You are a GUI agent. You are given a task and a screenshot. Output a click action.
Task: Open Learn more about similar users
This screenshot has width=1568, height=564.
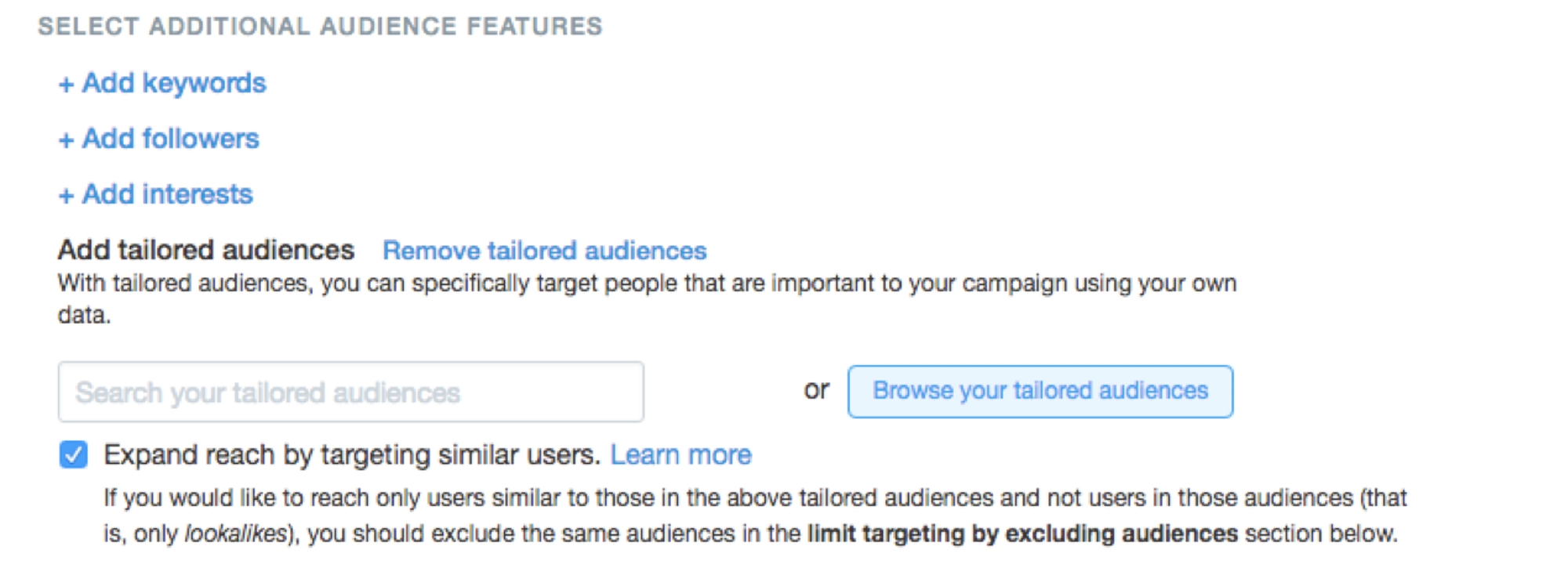point(681,454)
